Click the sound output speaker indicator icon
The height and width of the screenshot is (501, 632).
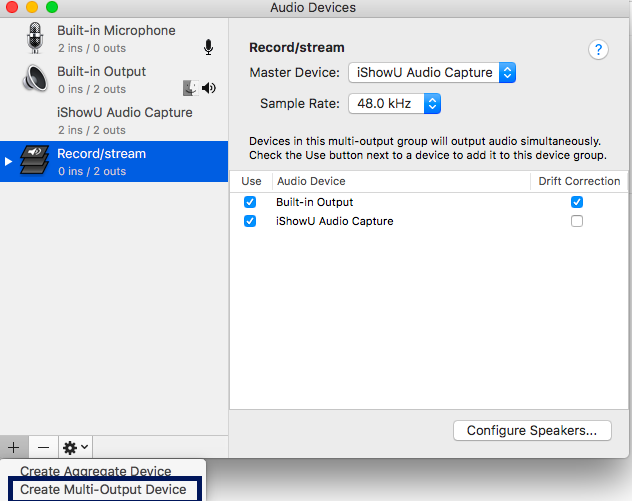click(209, 88)
